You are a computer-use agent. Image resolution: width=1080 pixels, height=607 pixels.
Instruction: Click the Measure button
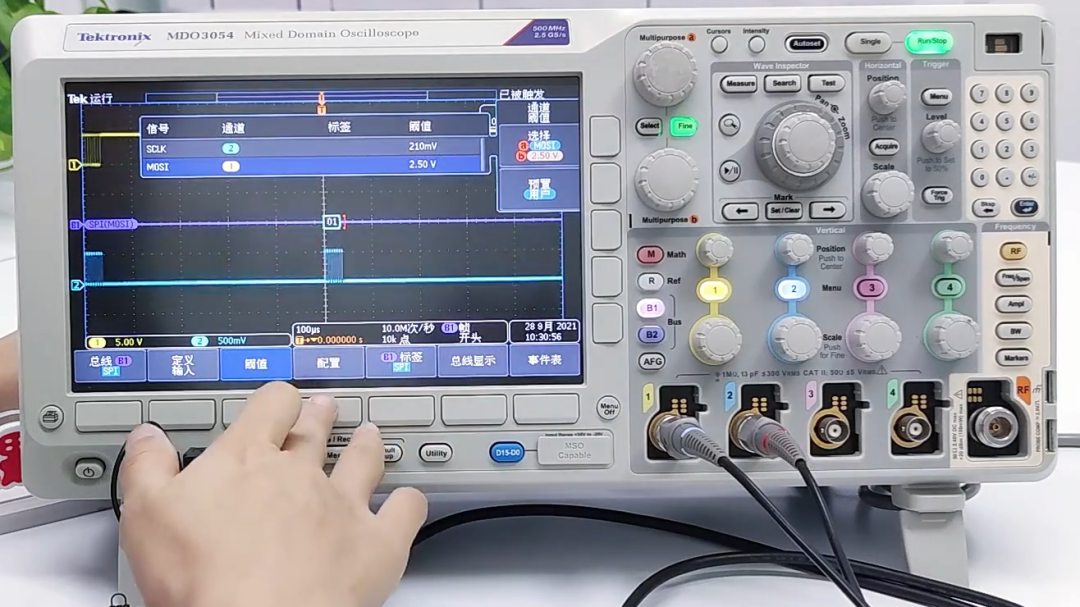[x=740, y=84]
